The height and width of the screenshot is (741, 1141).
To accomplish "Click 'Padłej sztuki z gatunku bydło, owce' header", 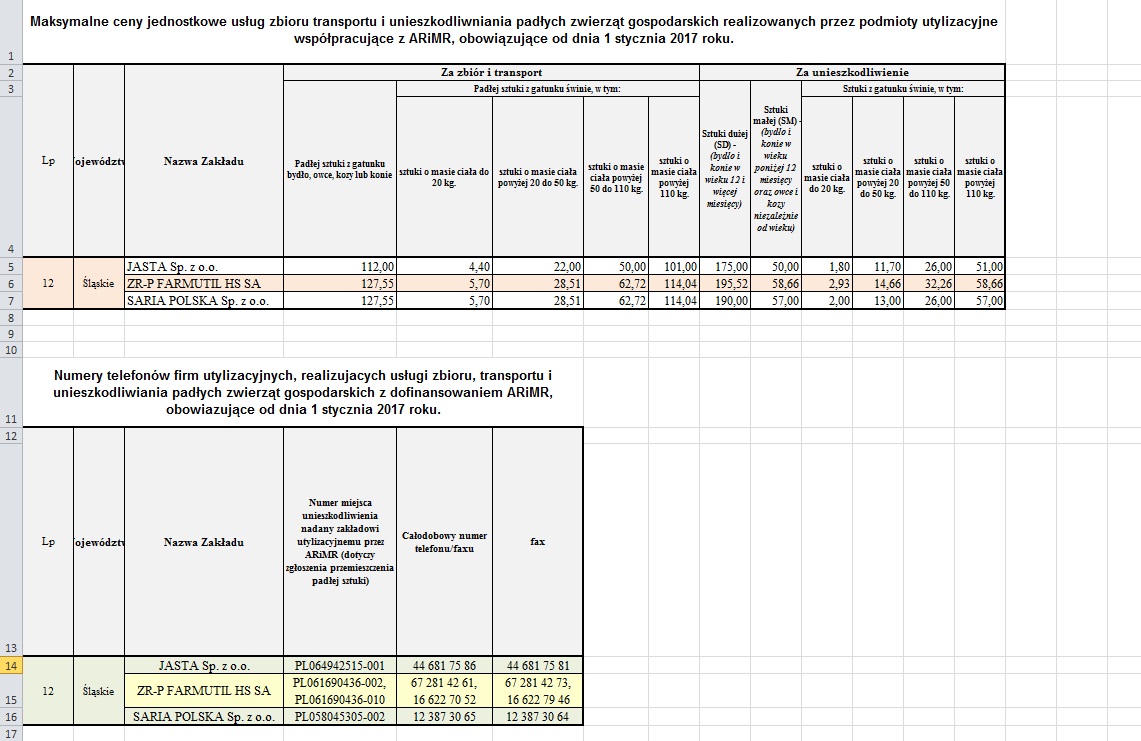I will [340, 169].
